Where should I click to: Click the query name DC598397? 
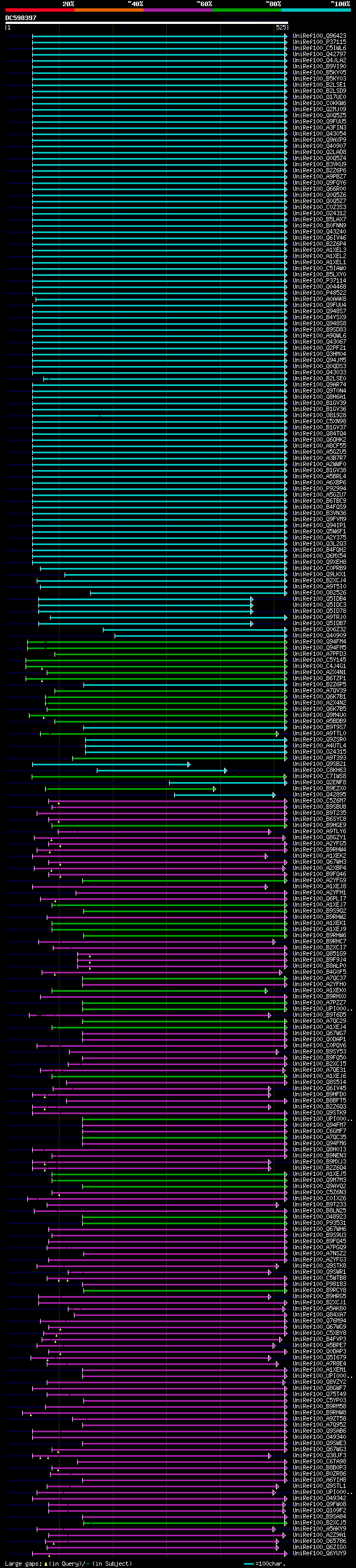[21, 18]
